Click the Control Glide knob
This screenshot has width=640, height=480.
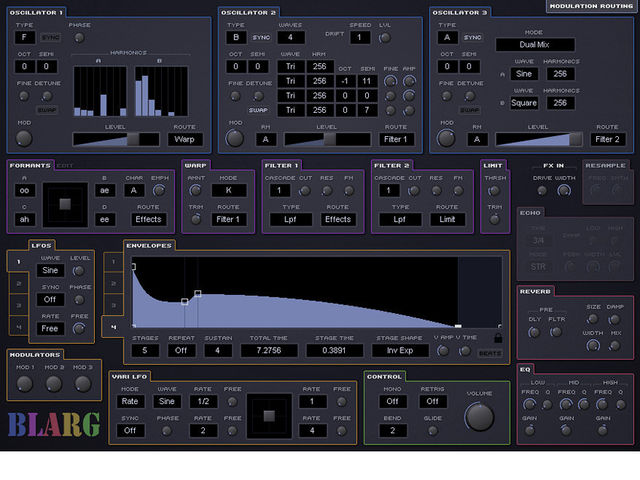(x=433, y=430)
